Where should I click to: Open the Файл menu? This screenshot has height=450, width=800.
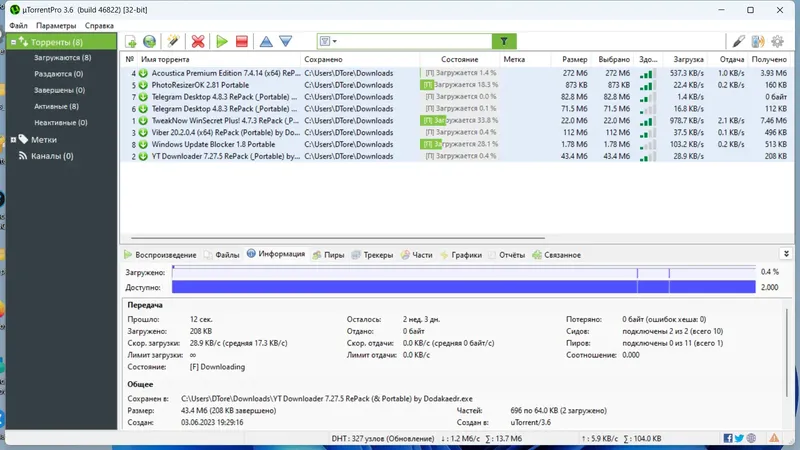[18, 26]
